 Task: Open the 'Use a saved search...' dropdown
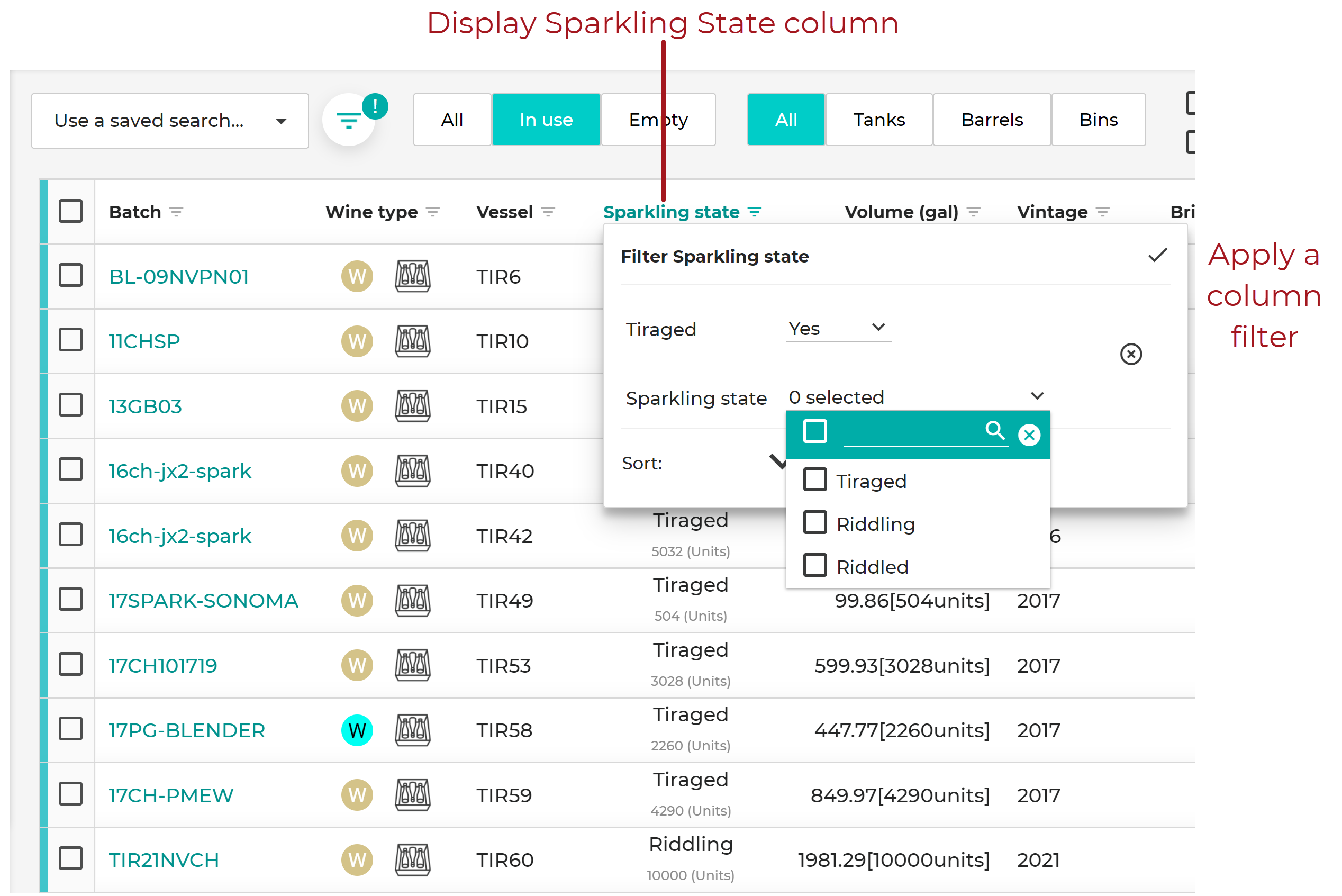(x=170, y=121)
